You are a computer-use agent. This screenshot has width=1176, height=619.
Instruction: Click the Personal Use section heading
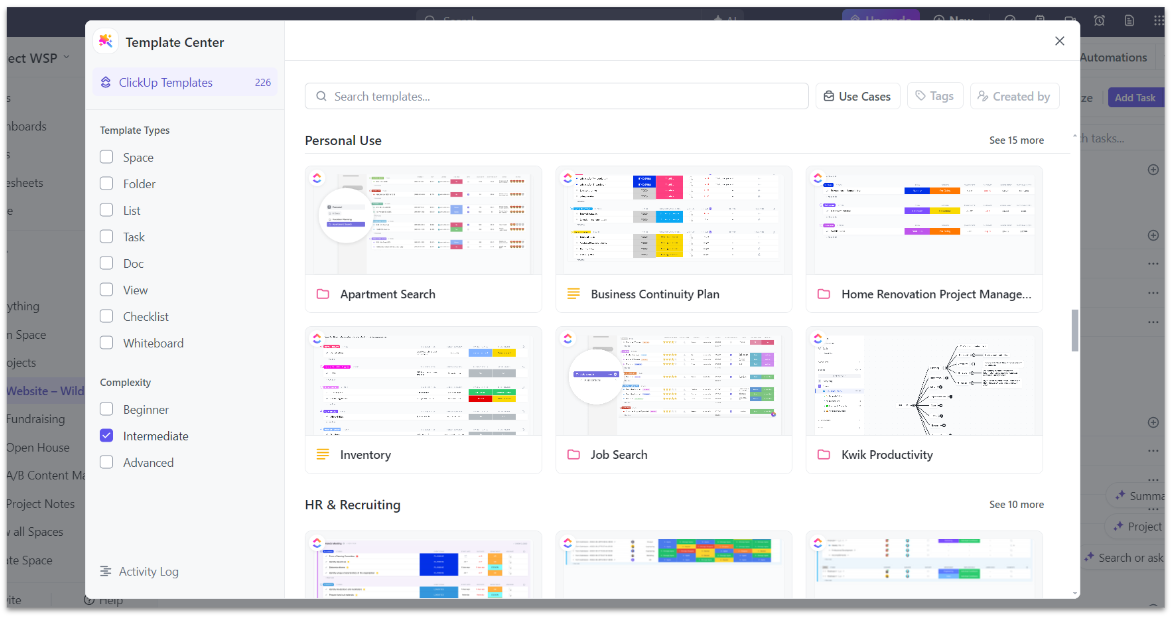[x=344, y=140]
